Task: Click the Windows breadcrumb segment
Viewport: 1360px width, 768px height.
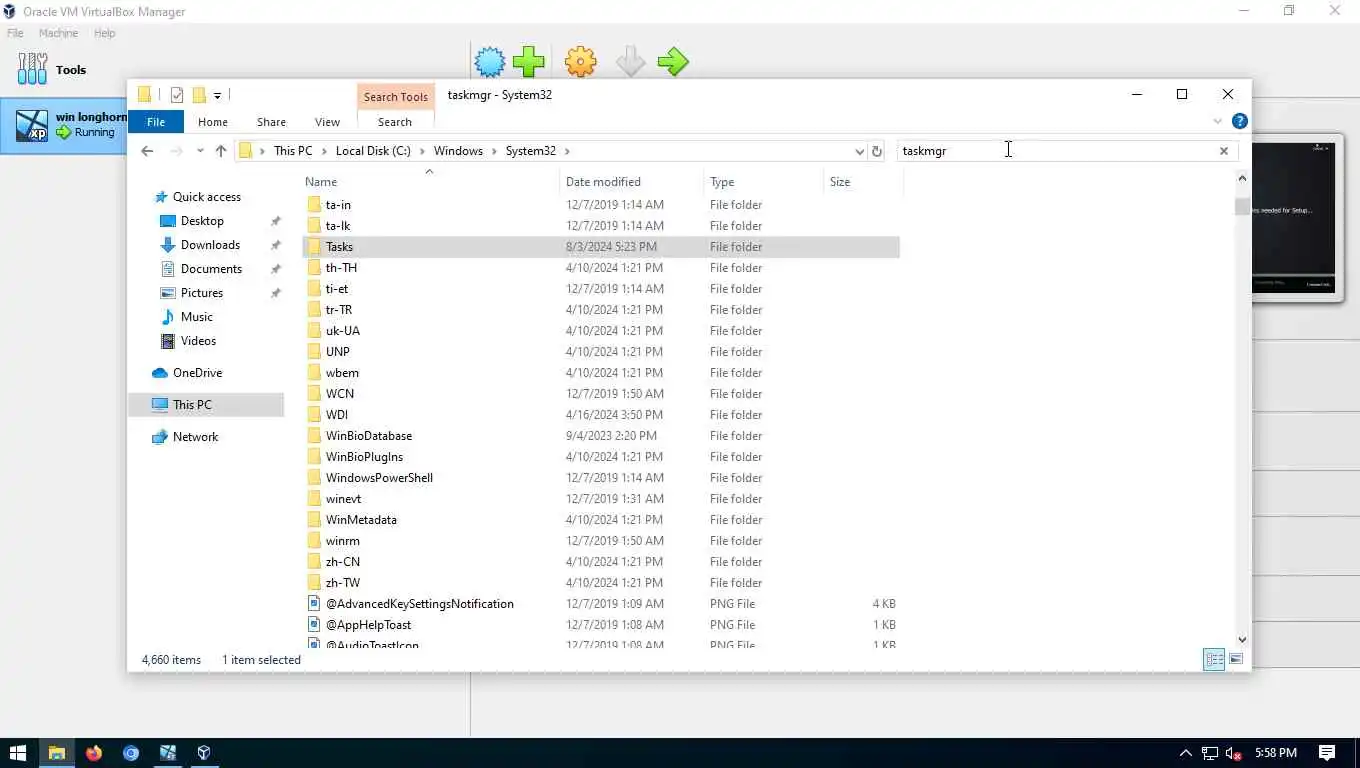Action: (x=458, y=151)
